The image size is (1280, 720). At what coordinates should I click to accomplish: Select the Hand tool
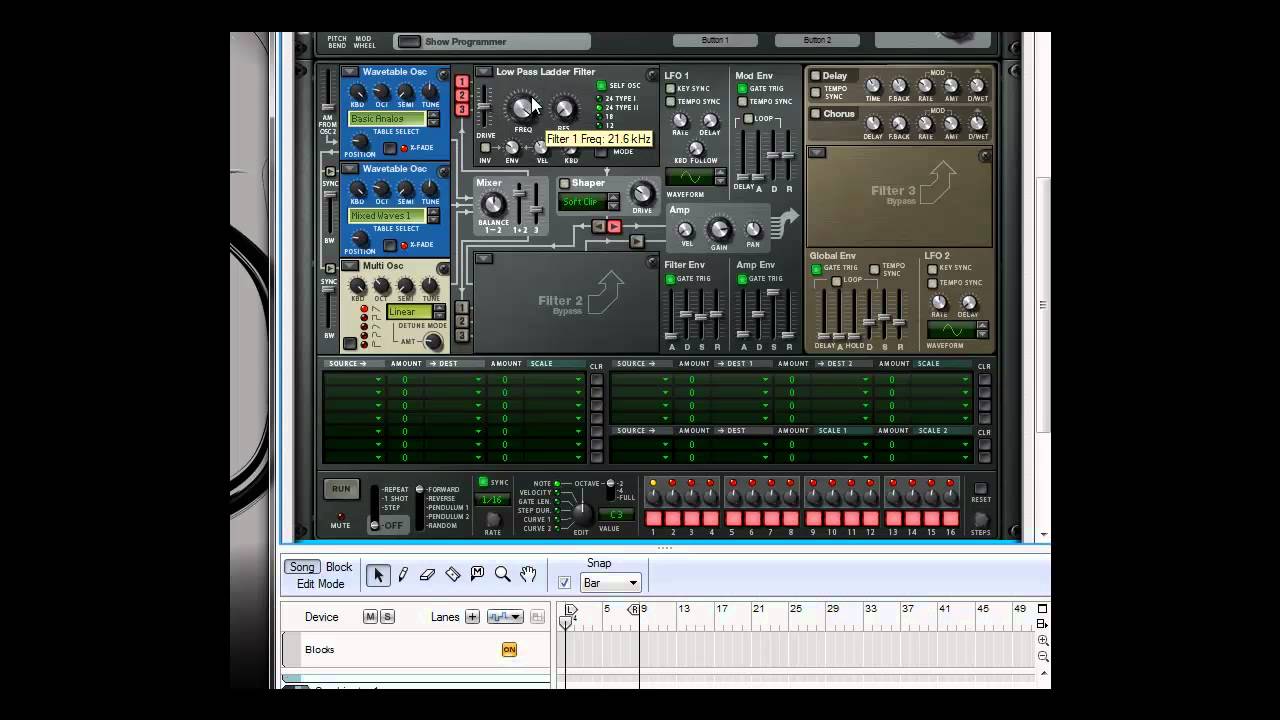528,574
